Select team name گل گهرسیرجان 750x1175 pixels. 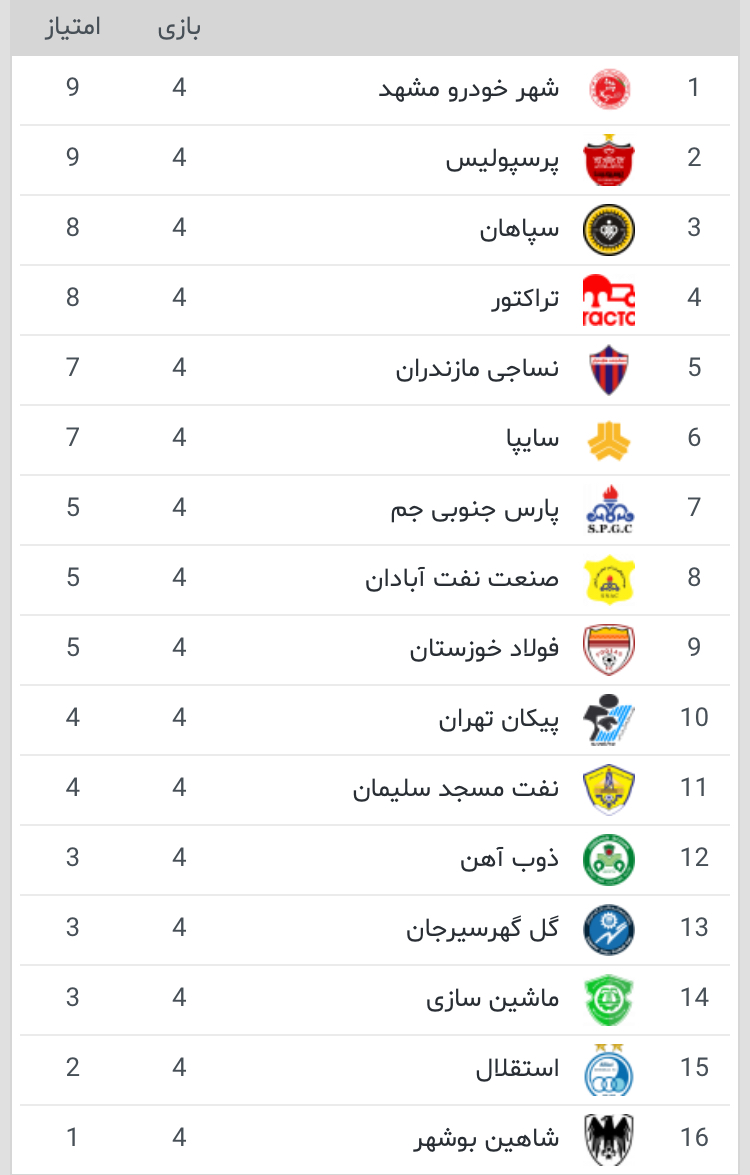click(x=483, y=929)
